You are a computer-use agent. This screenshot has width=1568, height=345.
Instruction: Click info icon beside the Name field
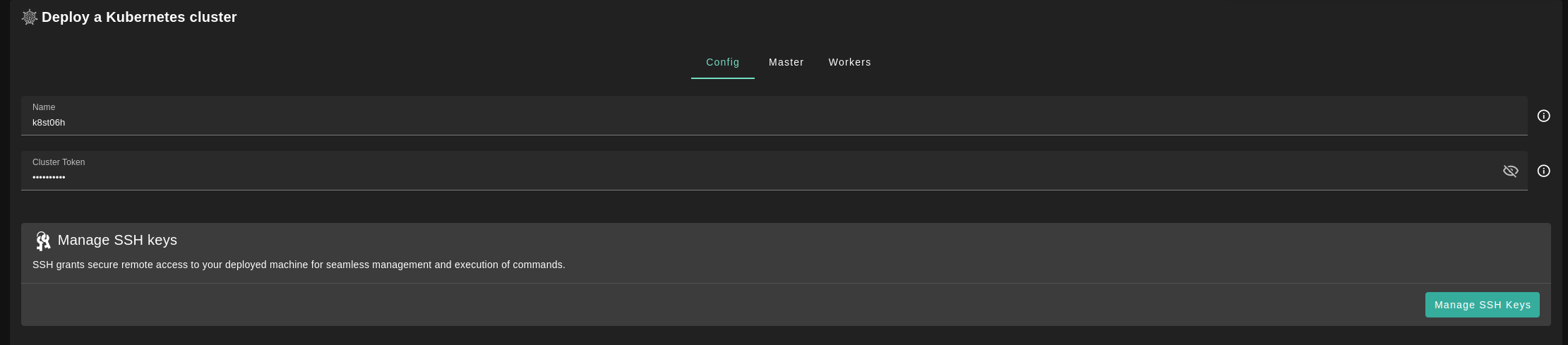[1543, 116]
